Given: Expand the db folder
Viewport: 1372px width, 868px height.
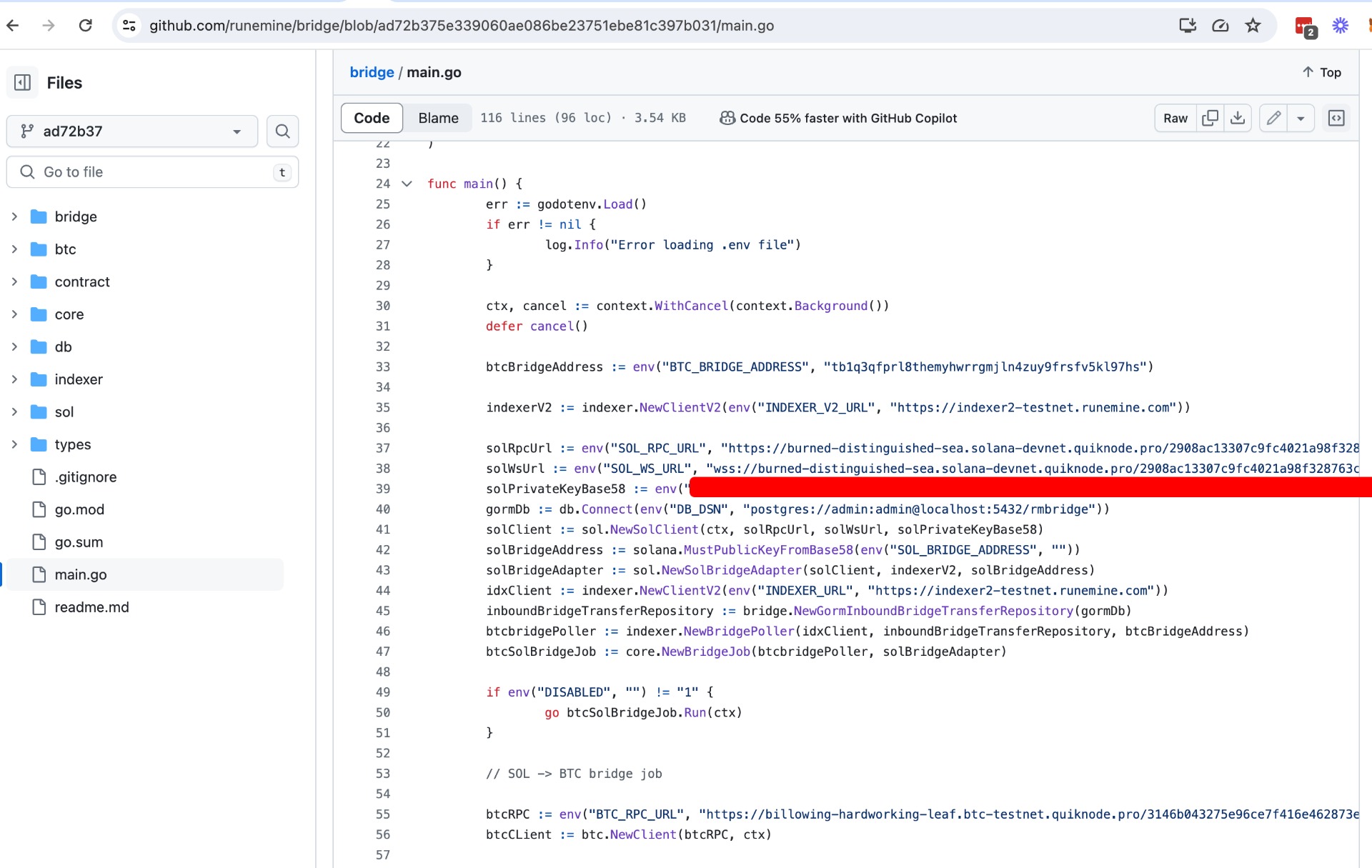Looking at the screenshot, I should click(14, 346).
